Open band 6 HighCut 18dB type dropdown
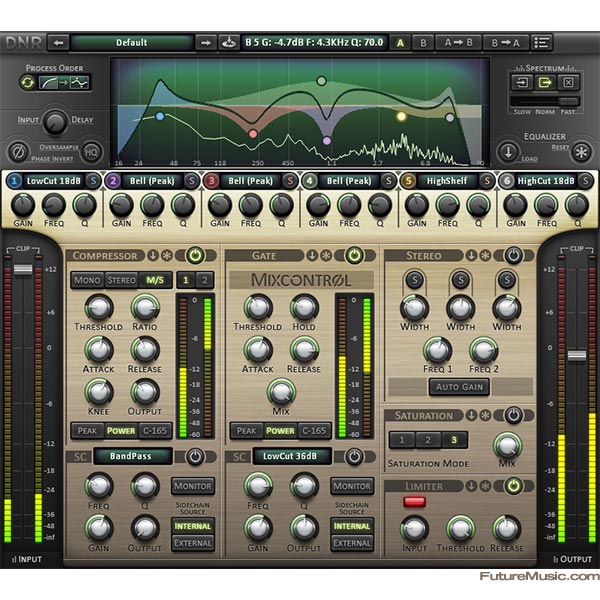This screenshot has height=600, width=600. coord(546,181)
